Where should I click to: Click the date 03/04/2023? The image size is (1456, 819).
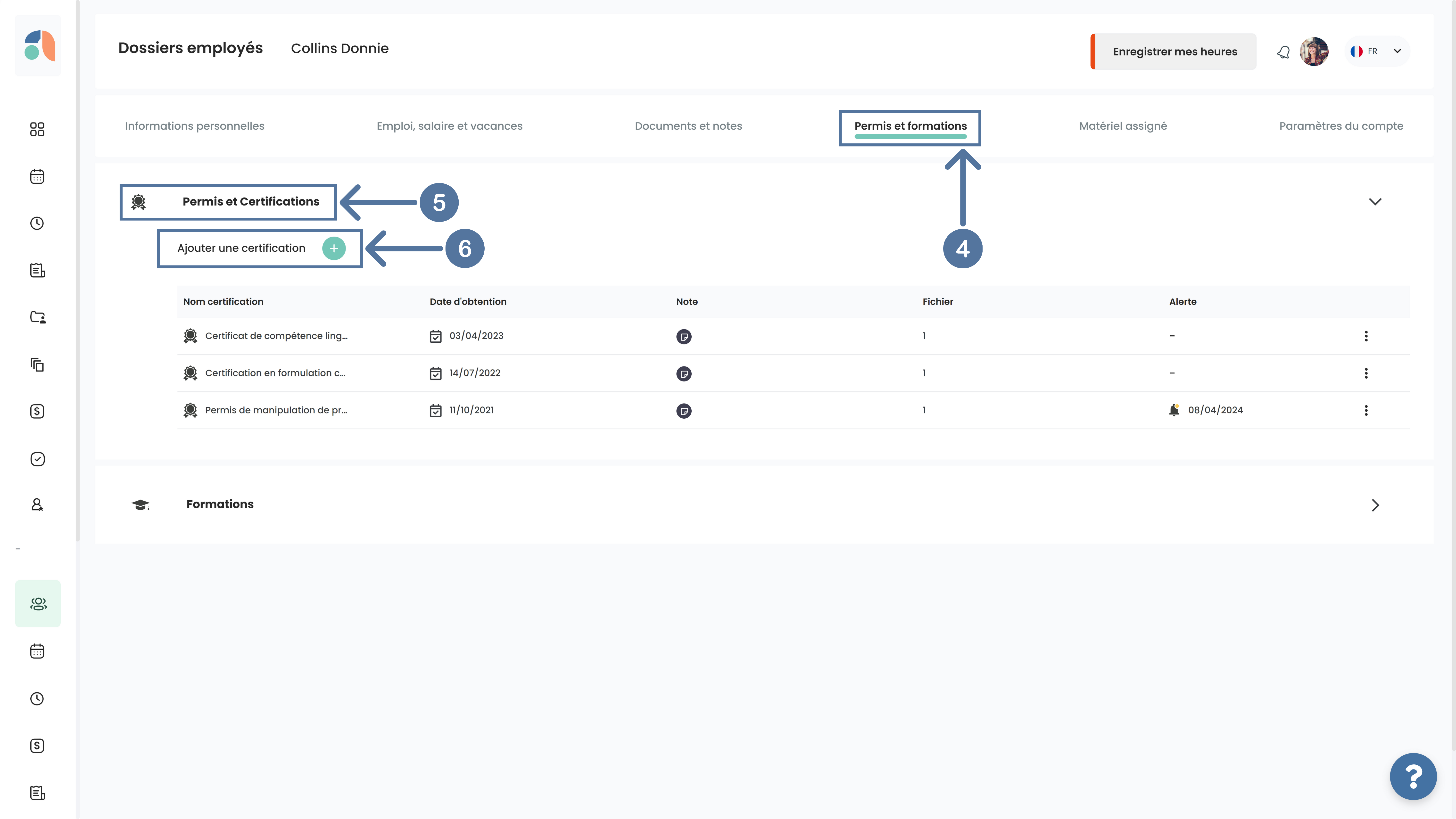(x=477, y=336)
